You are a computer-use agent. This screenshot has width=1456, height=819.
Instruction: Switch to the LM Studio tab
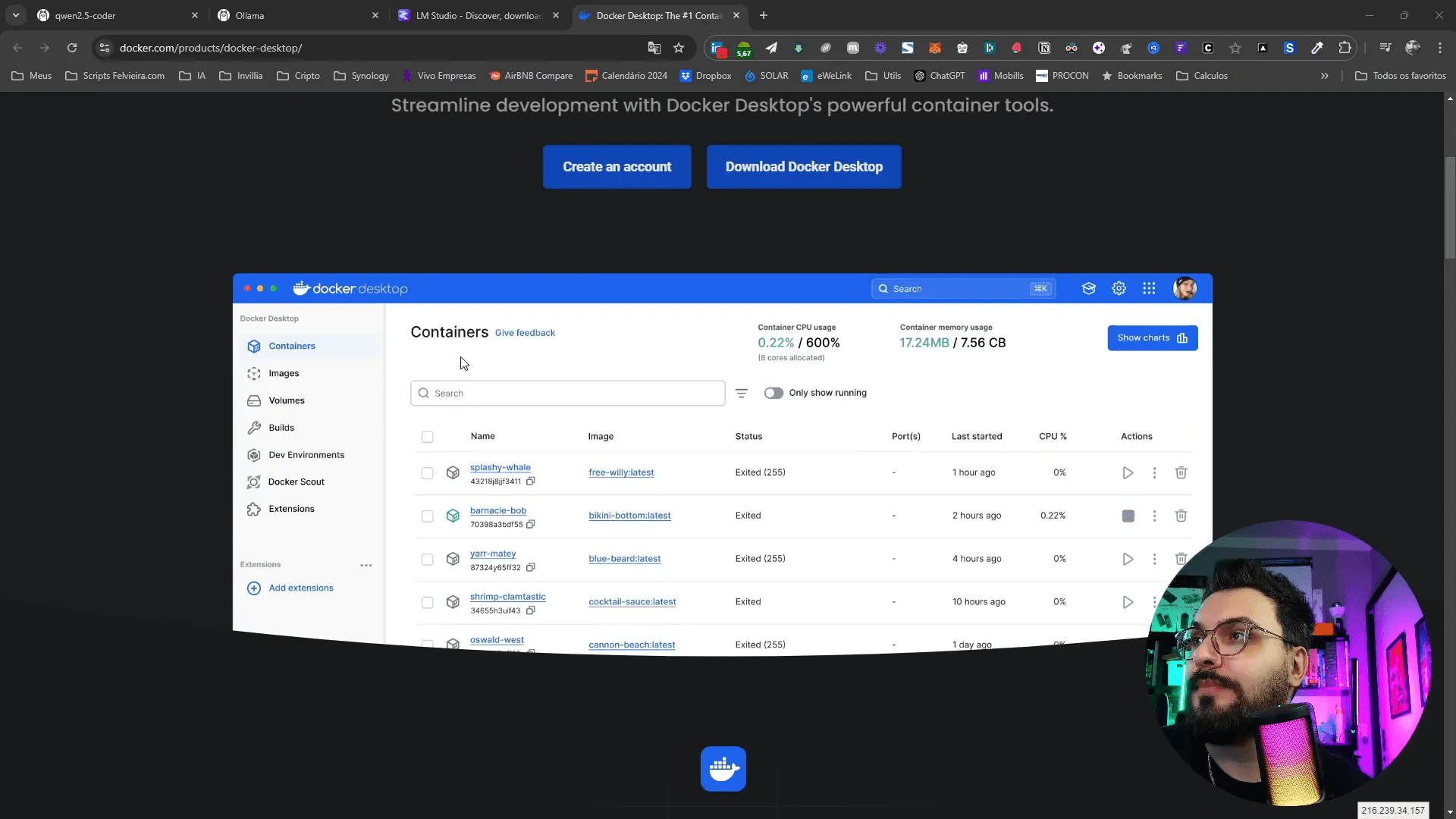pyautogui.click(x=479, y=15)
